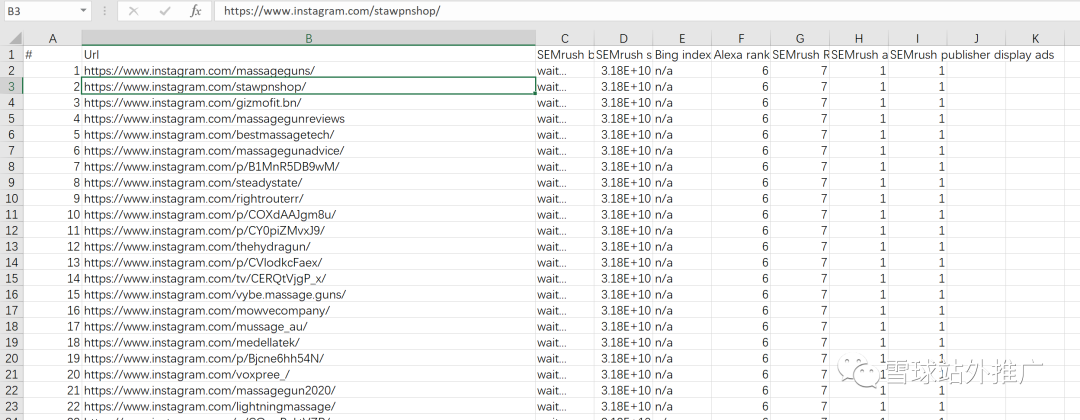Select column D header
This screenshot has height=420, width=1080.
tap(623, 38)
